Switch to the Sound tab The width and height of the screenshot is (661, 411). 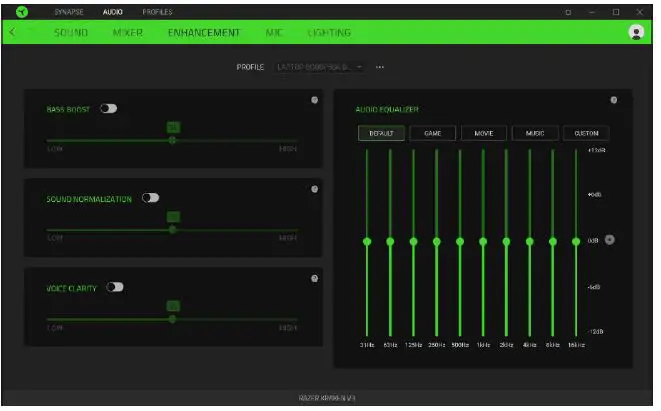71,32
